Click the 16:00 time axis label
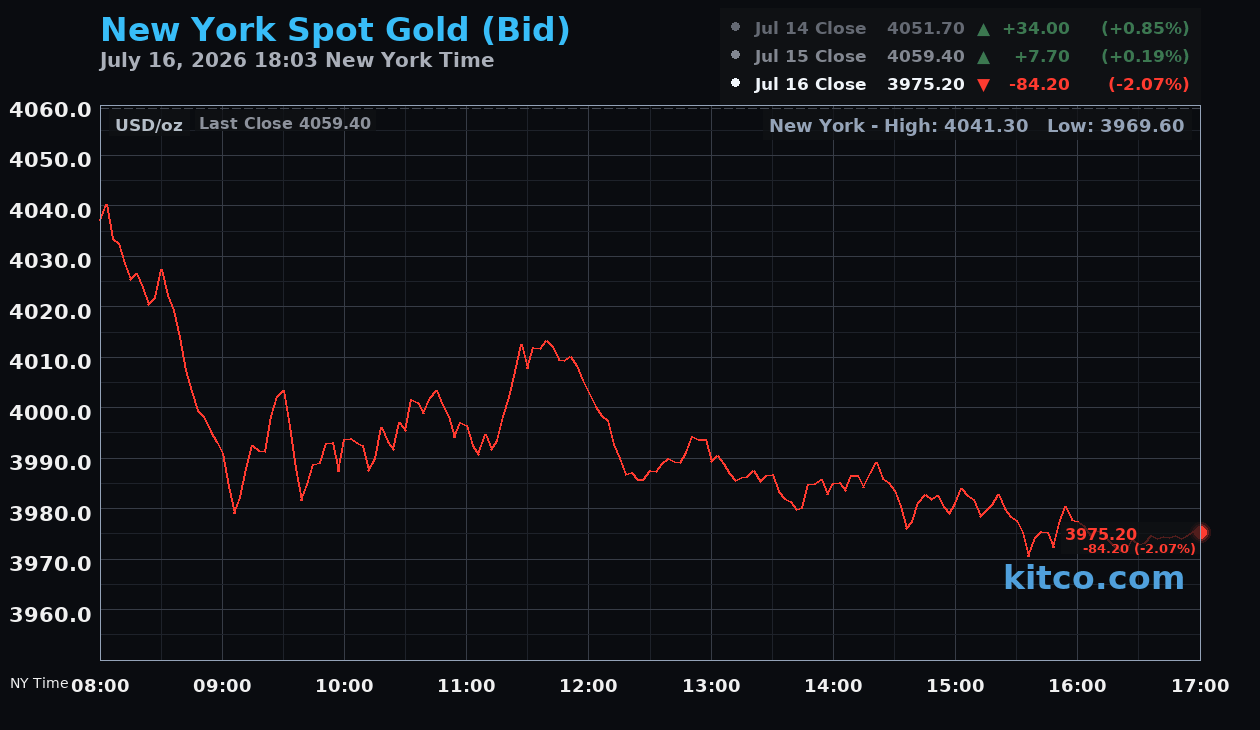Image resolution: width=1260 pixels, height=730 pixels. pyautogui.click(x=1078, y=686)
